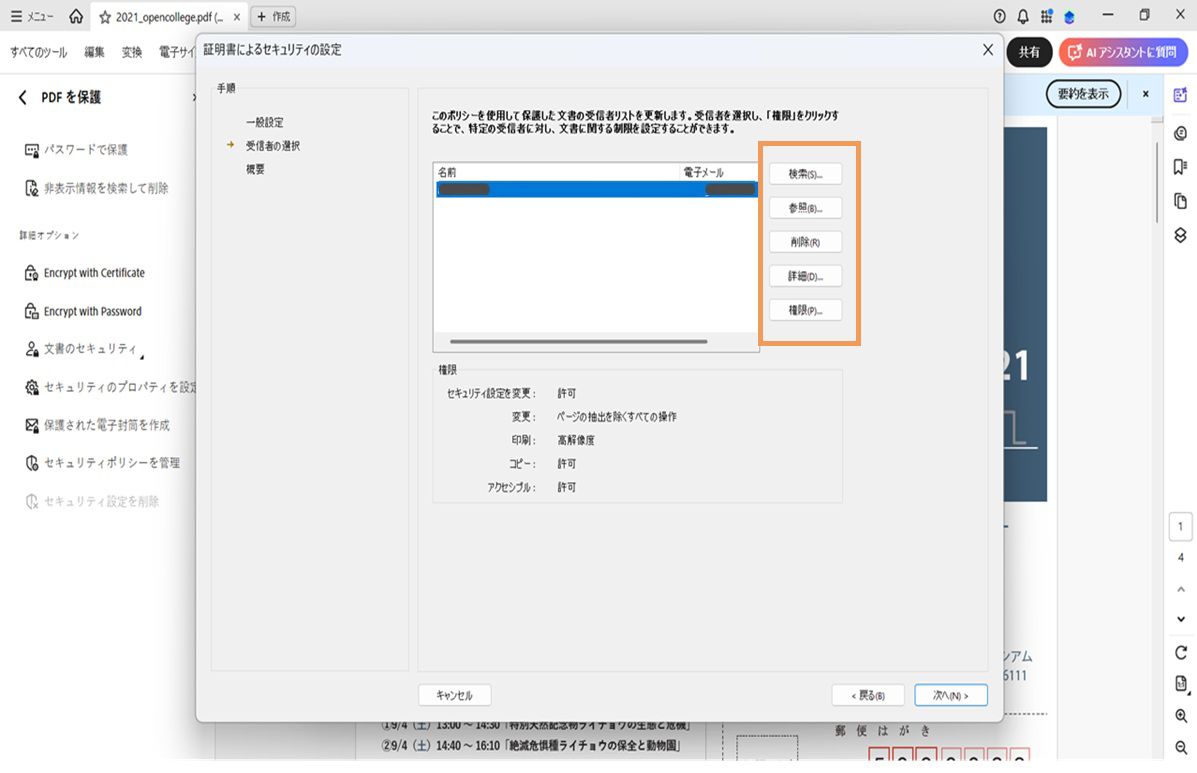
Task: Open セキュリティポリシーを管理
Action: tap(102, 463)
